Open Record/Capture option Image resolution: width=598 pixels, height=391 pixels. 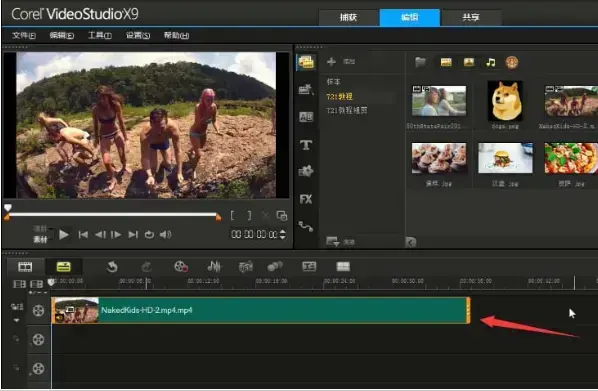point(181,267)
